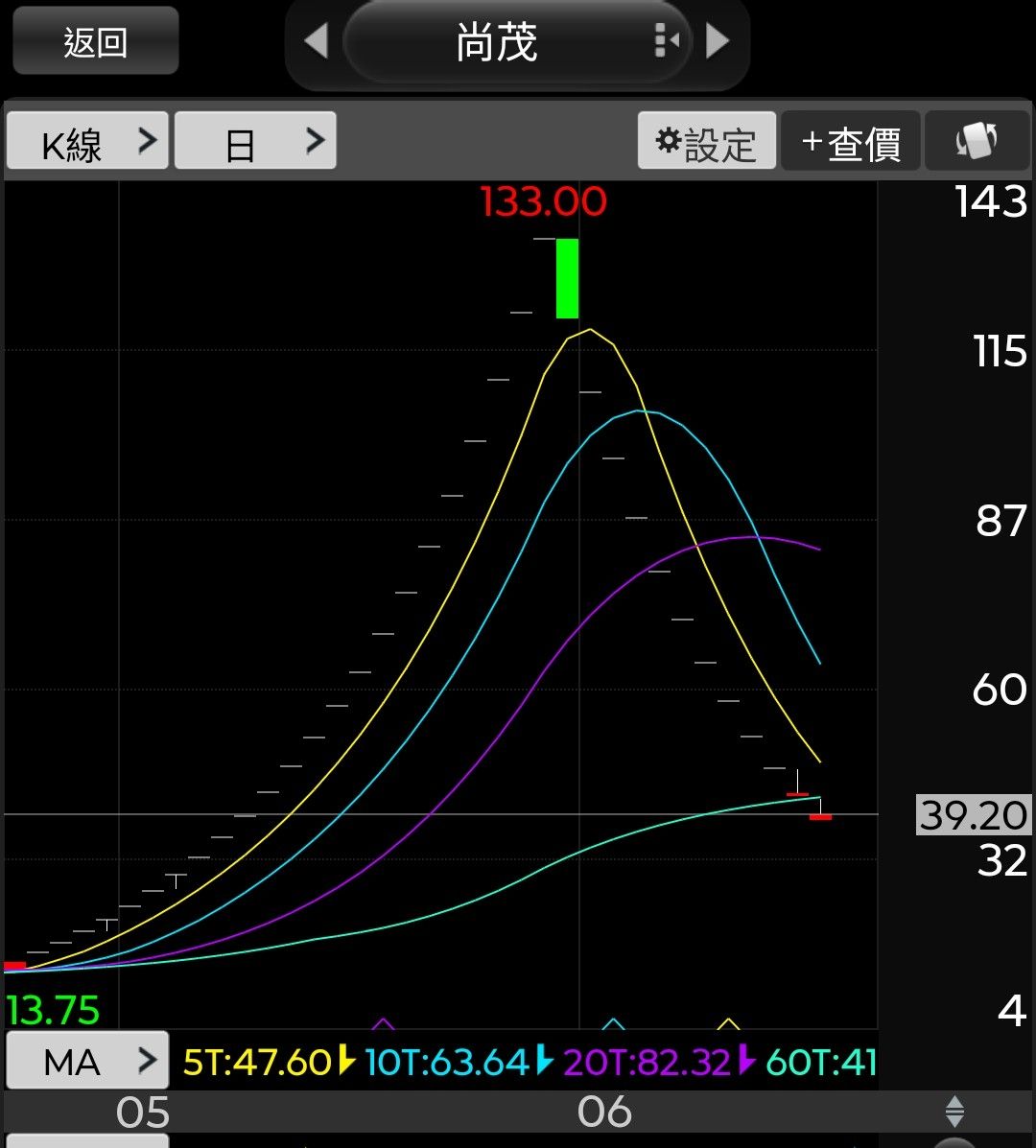Open the MA indicator dropdown
Screen dimensions: 1036x1148
tap(88, 1060)
